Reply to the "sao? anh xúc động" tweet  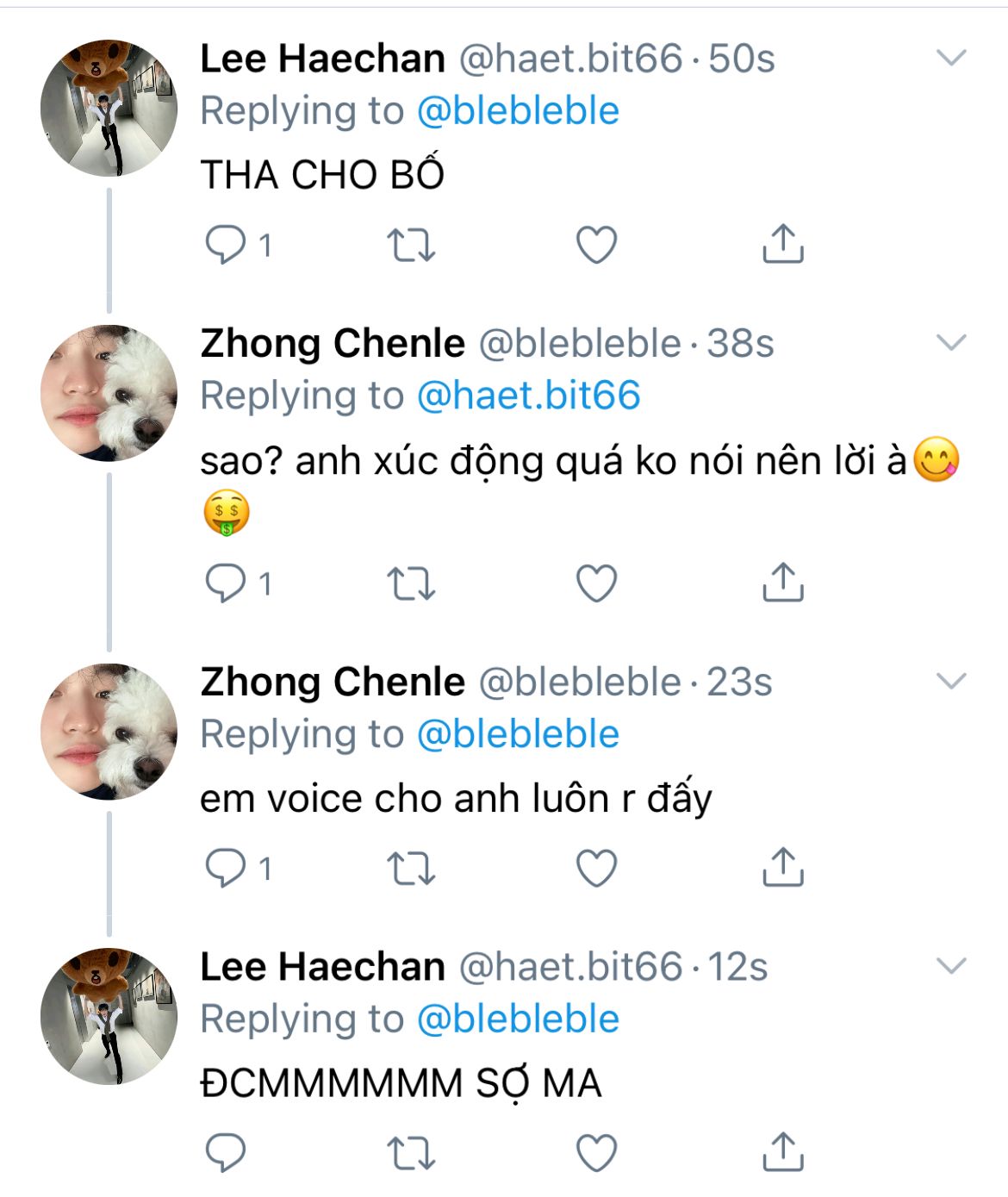pos(226,583)
